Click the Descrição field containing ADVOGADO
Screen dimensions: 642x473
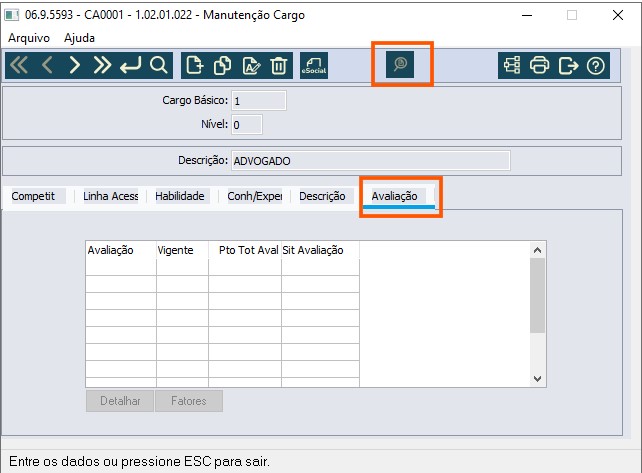tap(371, 161)
